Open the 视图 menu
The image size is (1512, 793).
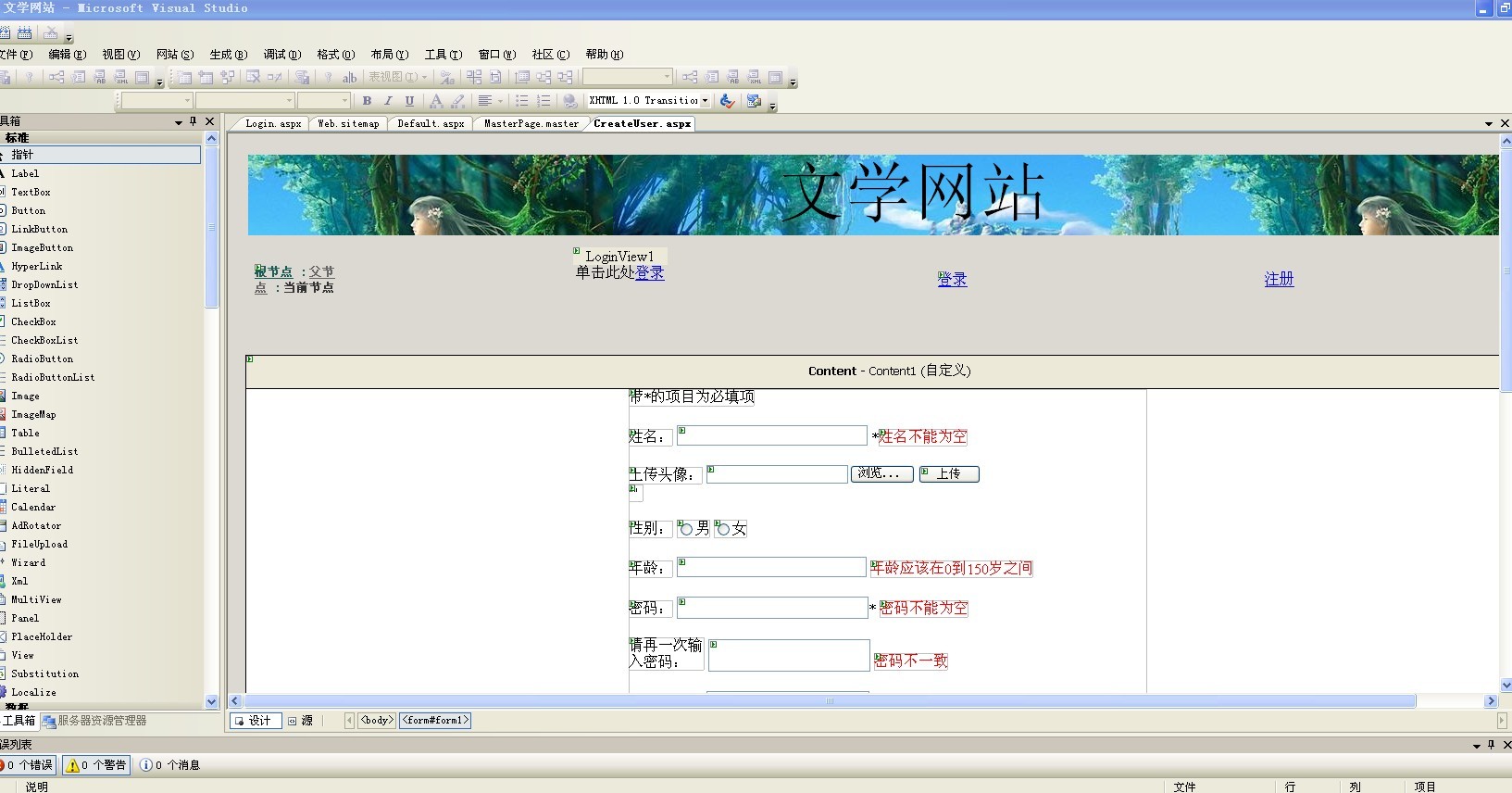(x=120, y=55)
